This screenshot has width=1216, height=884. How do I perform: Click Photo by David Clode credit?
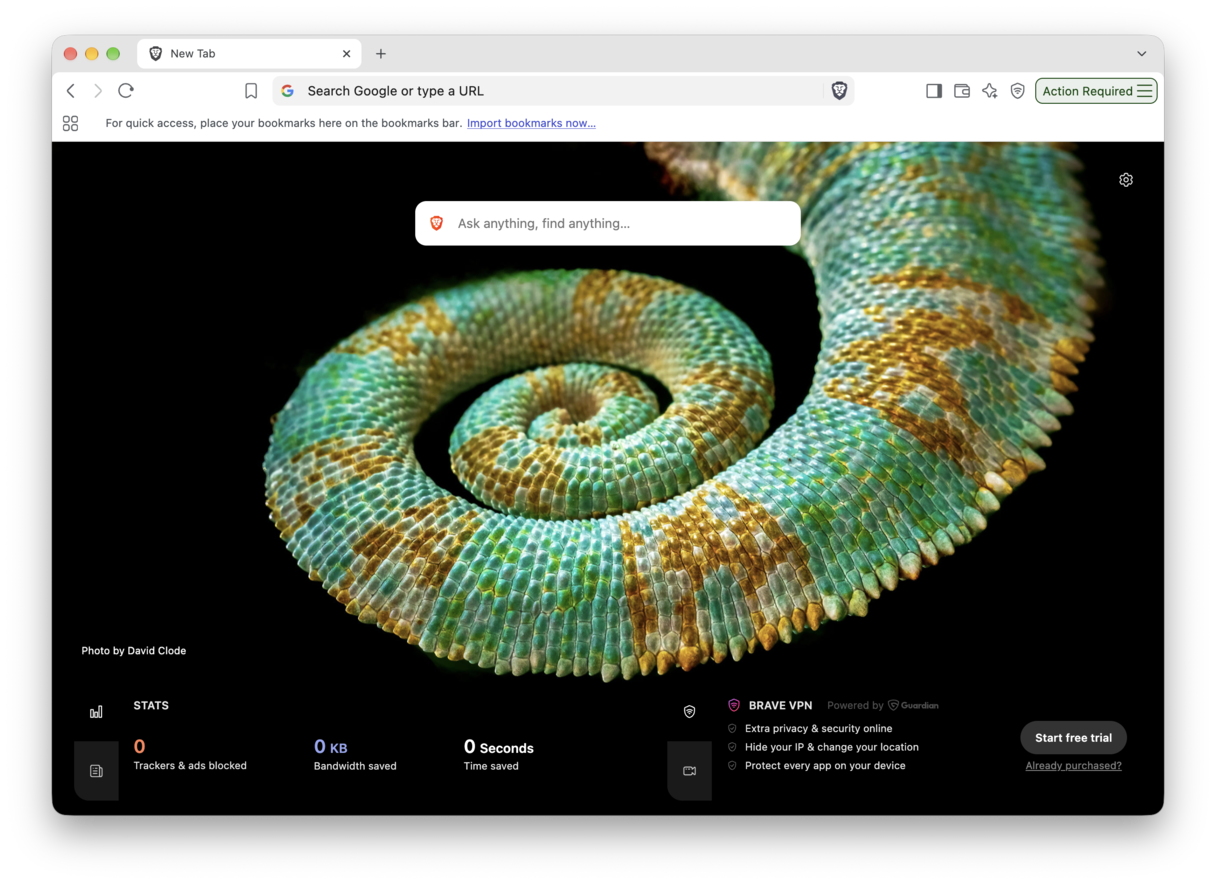click(x=134, y=651)
